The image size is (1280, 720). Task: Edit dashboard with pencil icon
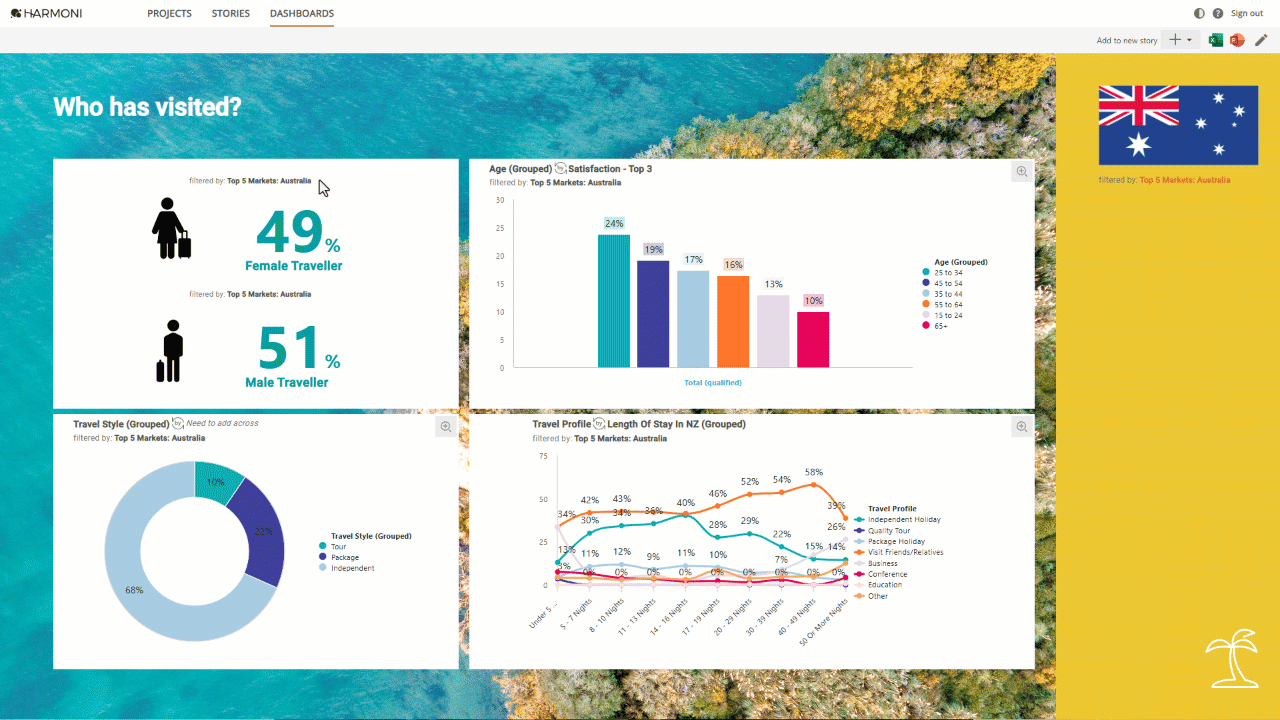tap(1261, 40)
